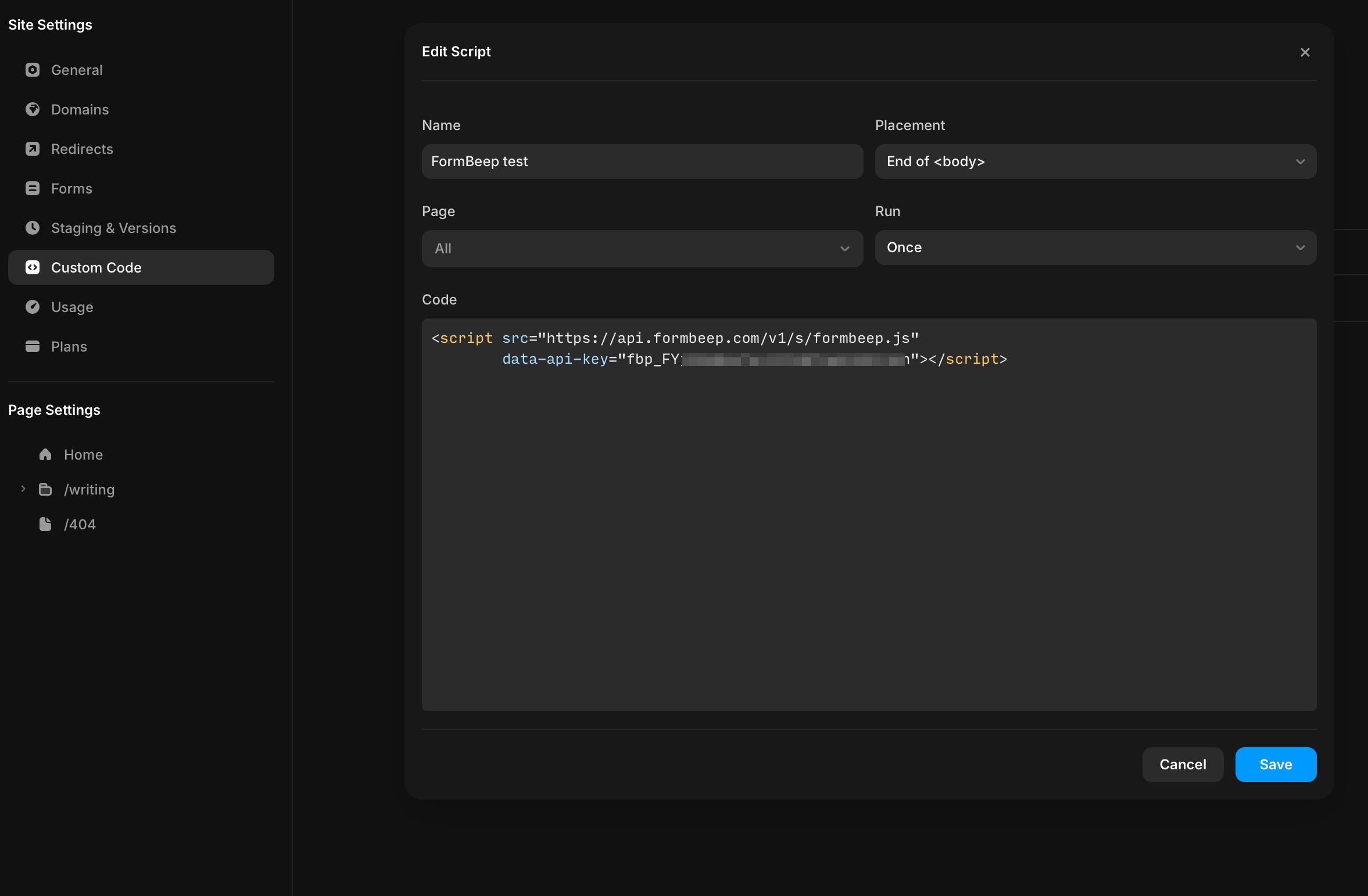Click inside the script Name field
Image resolution: width=1368 pixels, height=896 pixels.
tap(641, 162)
